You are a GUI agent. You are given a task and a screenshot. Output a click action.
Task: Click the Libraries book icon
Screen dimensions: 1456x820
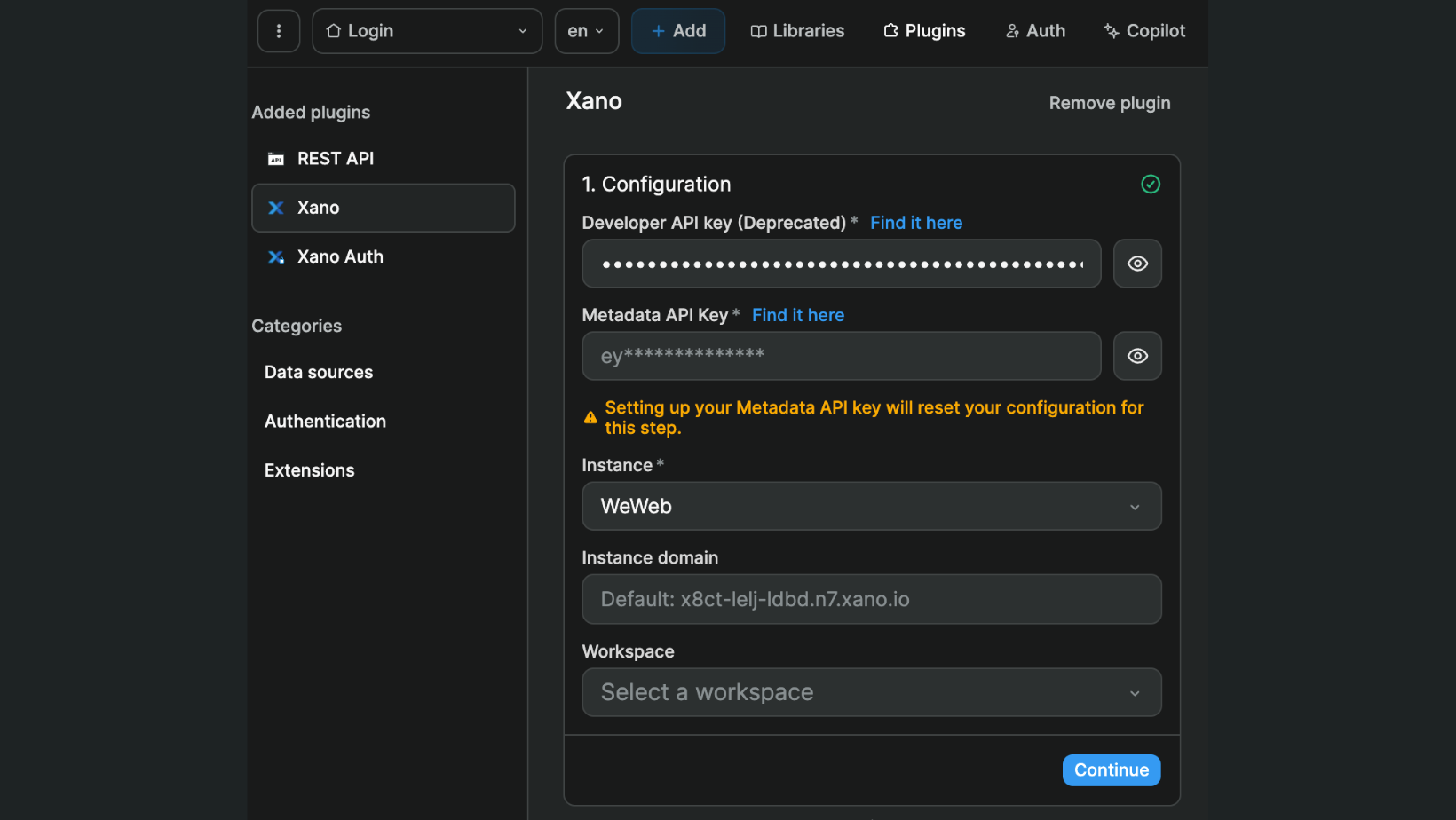759,30
